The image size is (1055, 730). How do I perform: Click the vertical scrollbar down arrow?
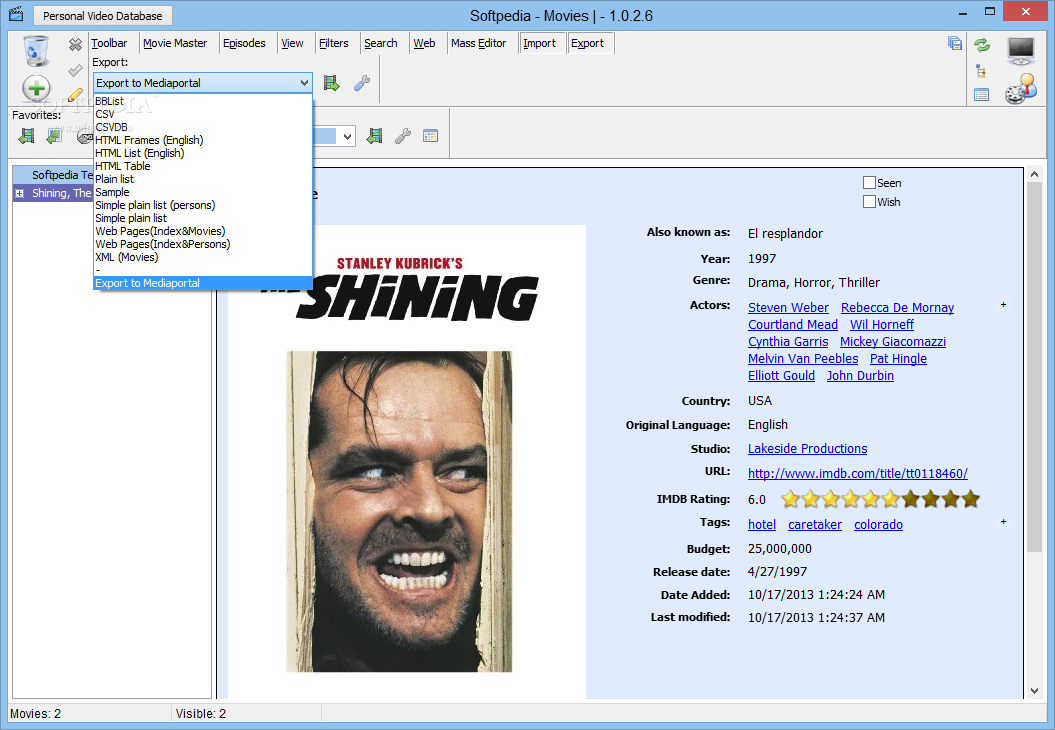tap(1034, 692)
